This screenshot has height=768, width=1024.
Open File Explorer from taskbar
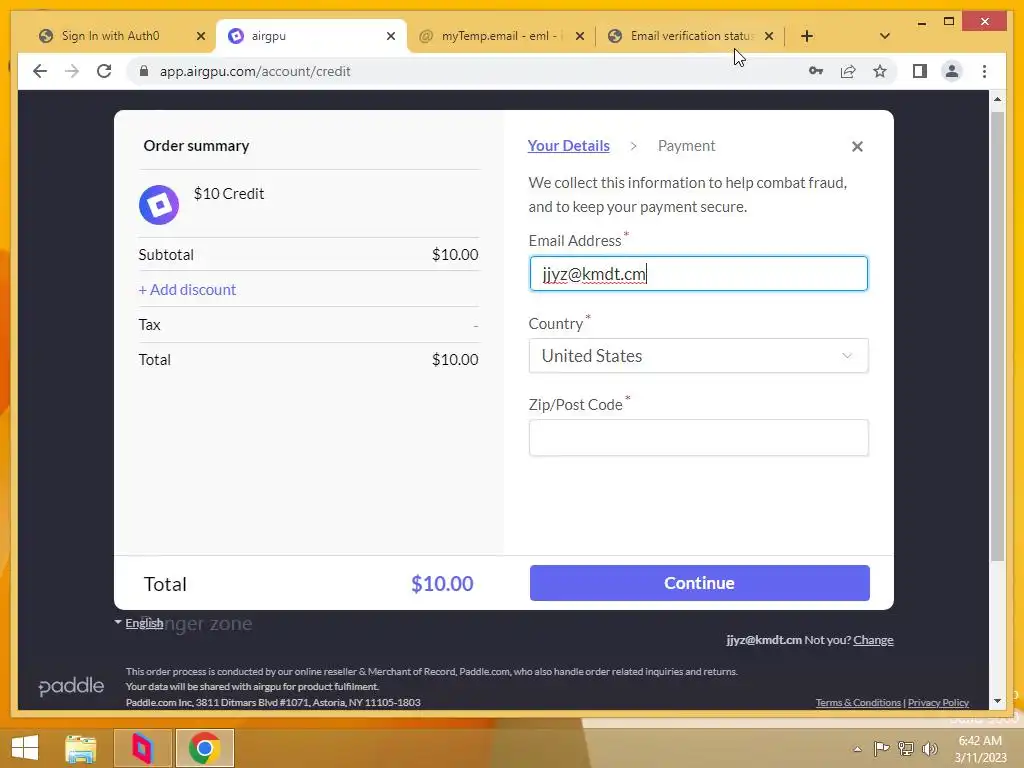click(x=81, y=748)
